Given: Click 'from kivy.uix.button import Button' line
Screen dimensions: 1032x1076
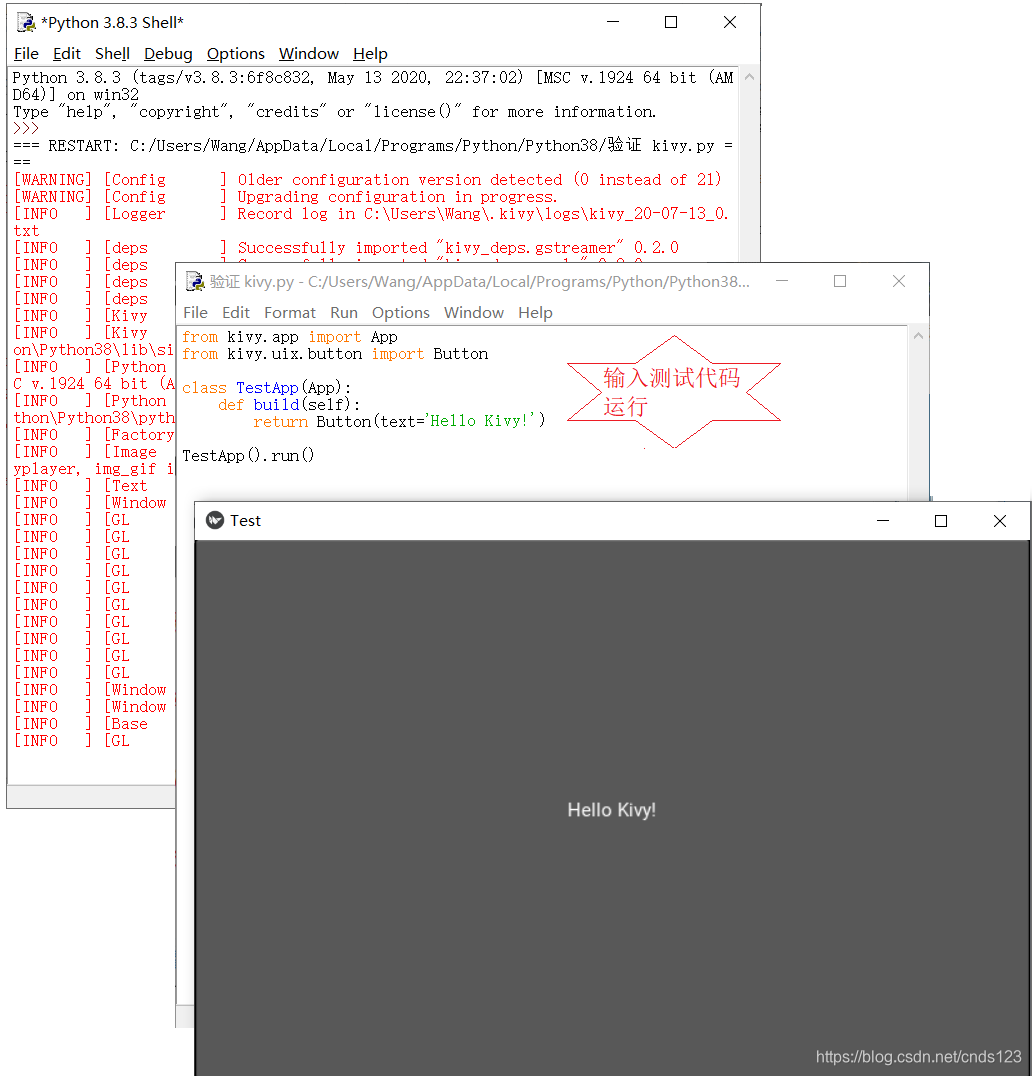Looking at the screenshot, I should tap(335, 354).
